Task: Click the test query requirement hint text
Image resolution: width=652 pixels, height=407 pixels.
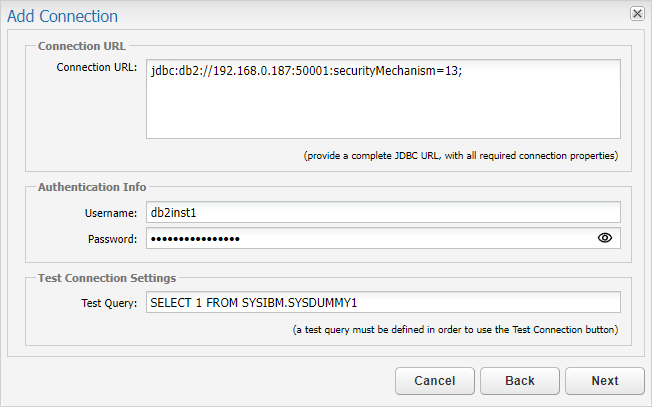Action: click(455, 330)
